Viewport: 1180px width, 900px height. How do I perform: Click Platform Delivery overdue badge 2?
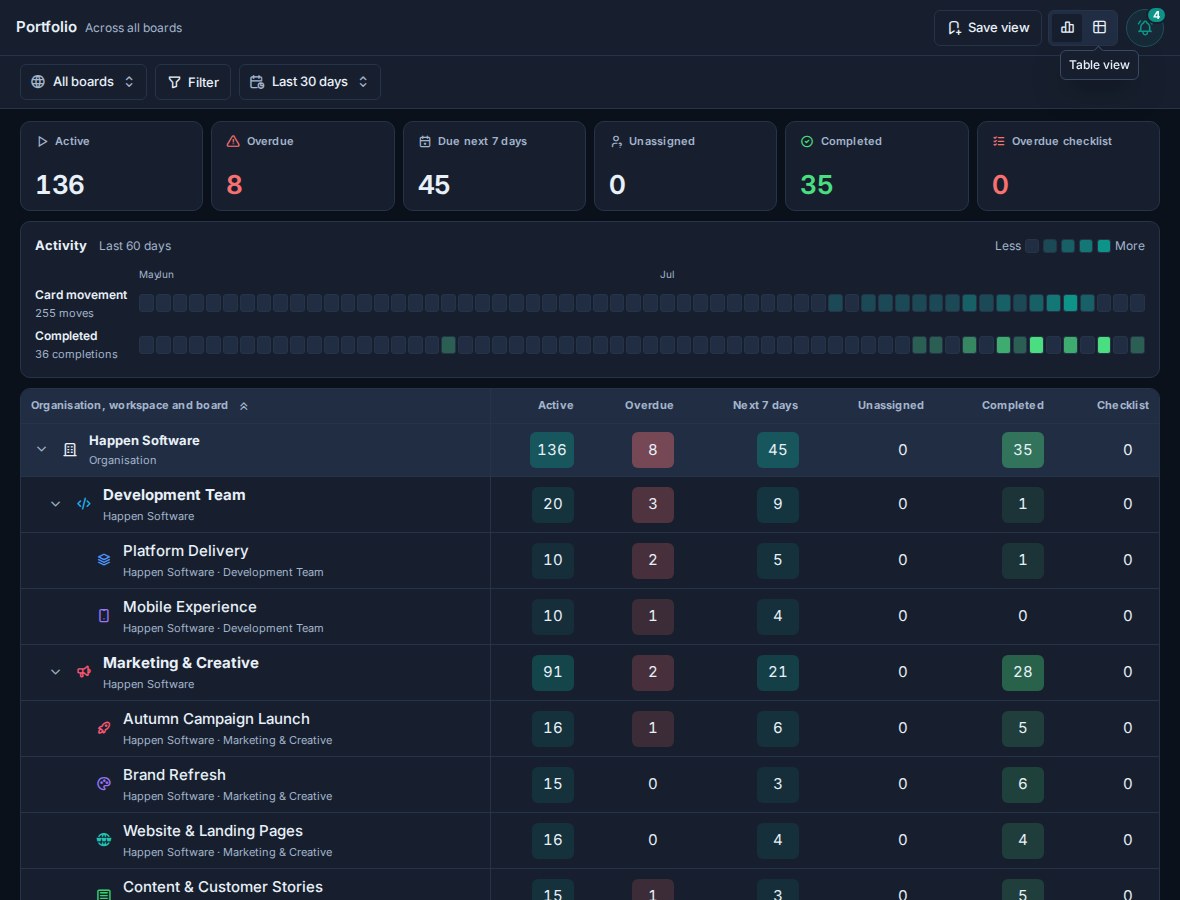pos(652,560)
